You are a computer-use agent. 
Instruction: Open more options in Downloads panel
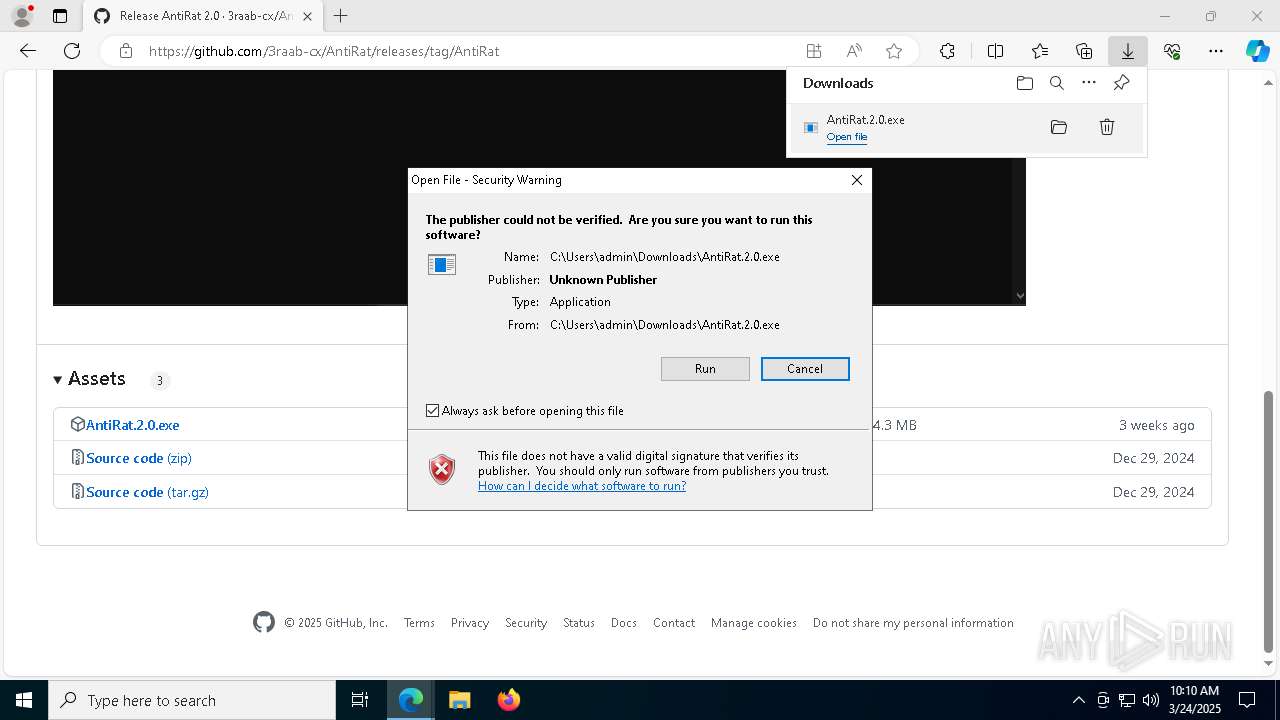(x=1089, y=83)
